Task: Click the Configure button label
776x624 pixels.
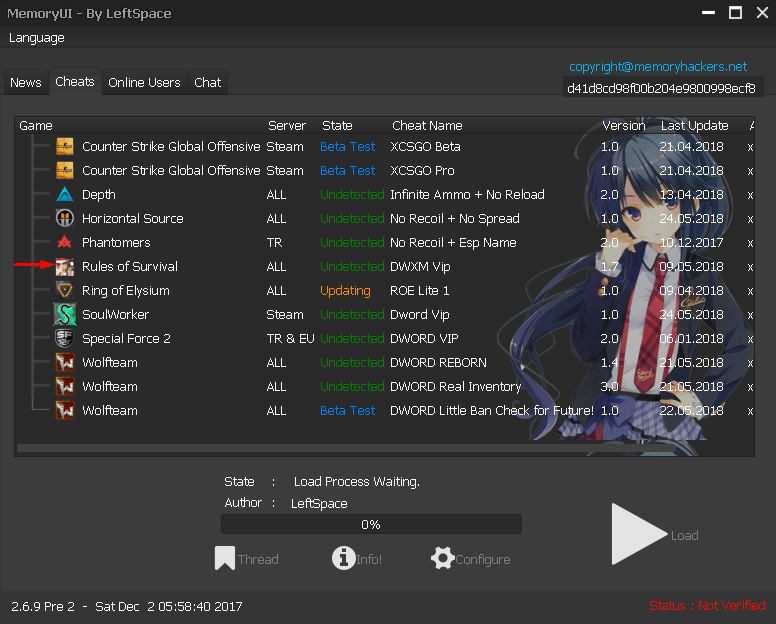Action: (x=483, y=560)
